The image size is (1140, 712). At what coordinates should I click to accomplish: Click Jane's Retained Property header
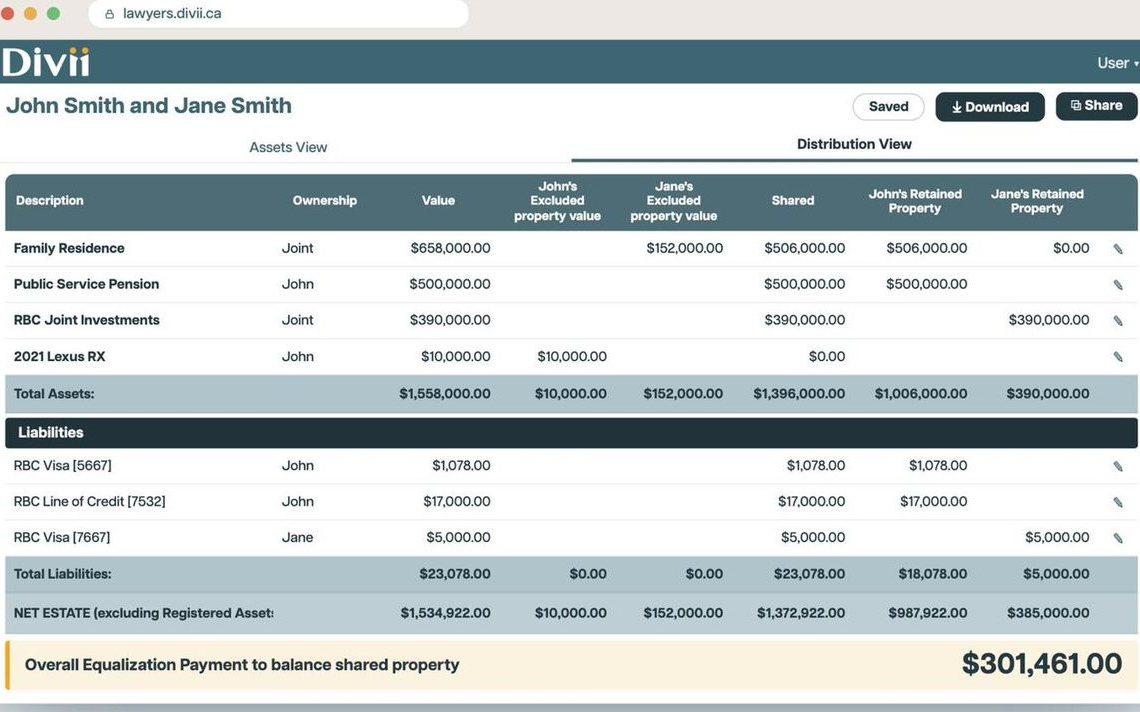1037,201
